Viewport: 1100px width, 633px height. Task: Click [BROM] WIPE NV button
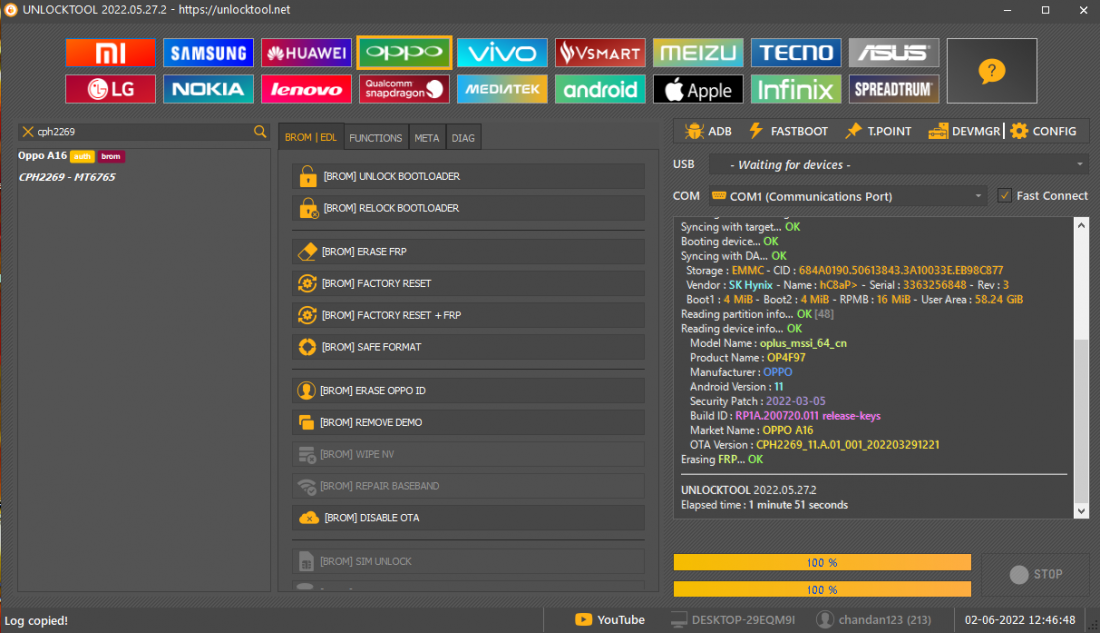[468, 454]
